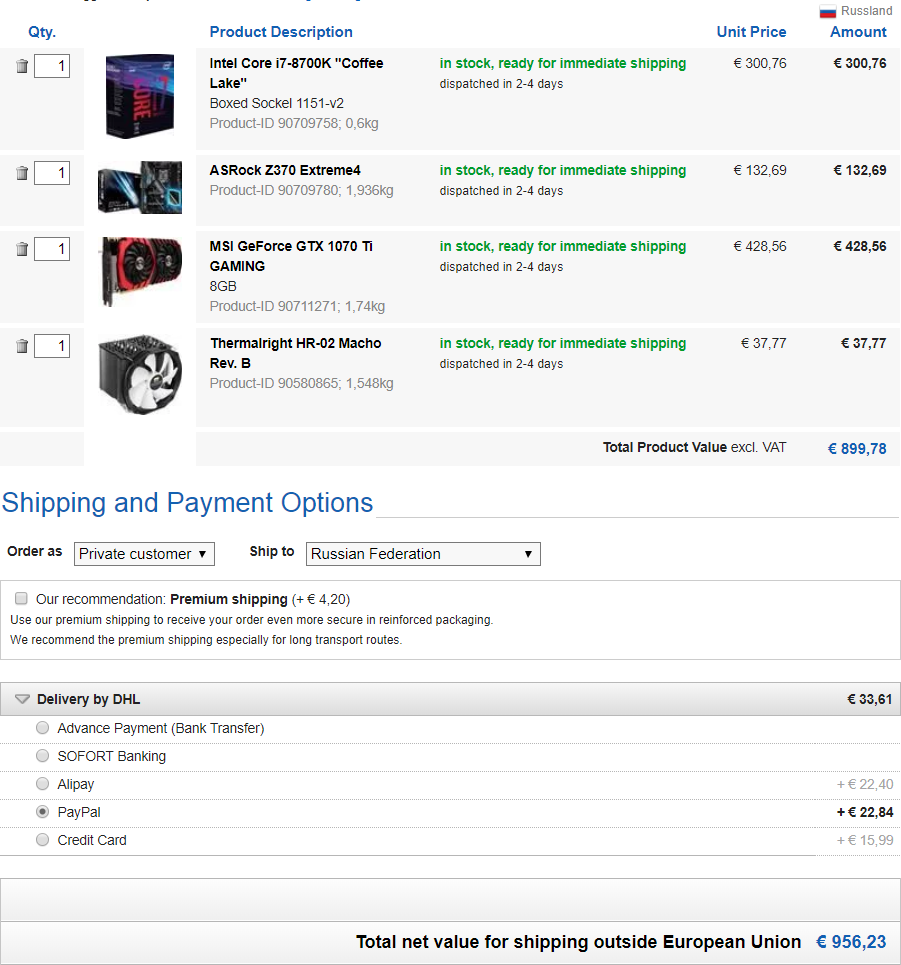Enable the Premium shipping checkbox
This screenshot has height=965, width=901.
pos(21,598)
